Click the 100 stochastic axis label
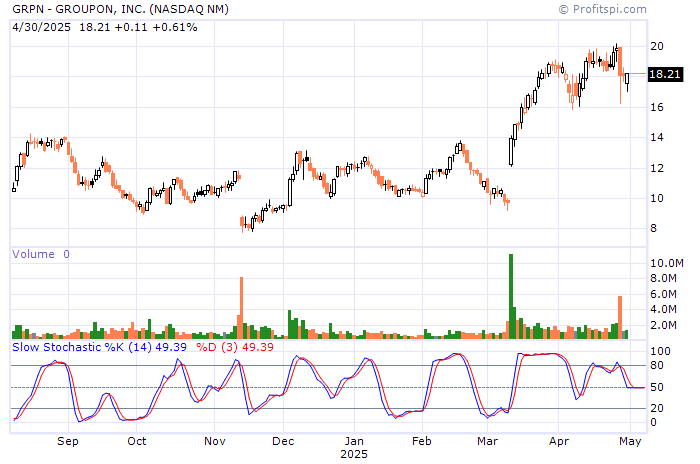This screenshot has height=464, width=700. point(661,351)
